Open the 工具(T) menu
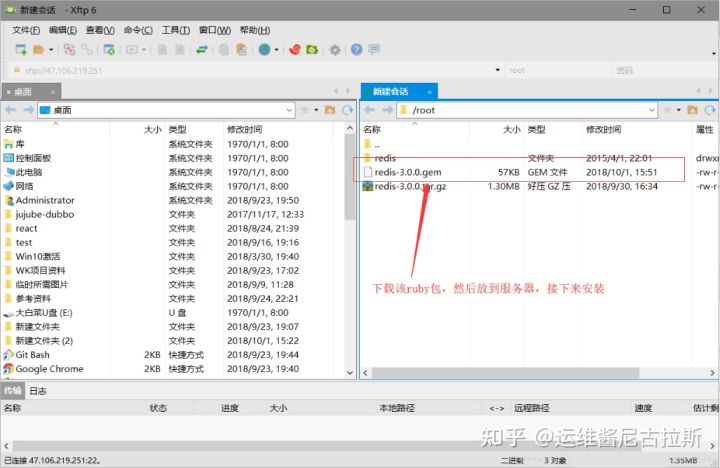Image resolution: width=720 pixels, height=468 pixels. [x=176, y=30]
